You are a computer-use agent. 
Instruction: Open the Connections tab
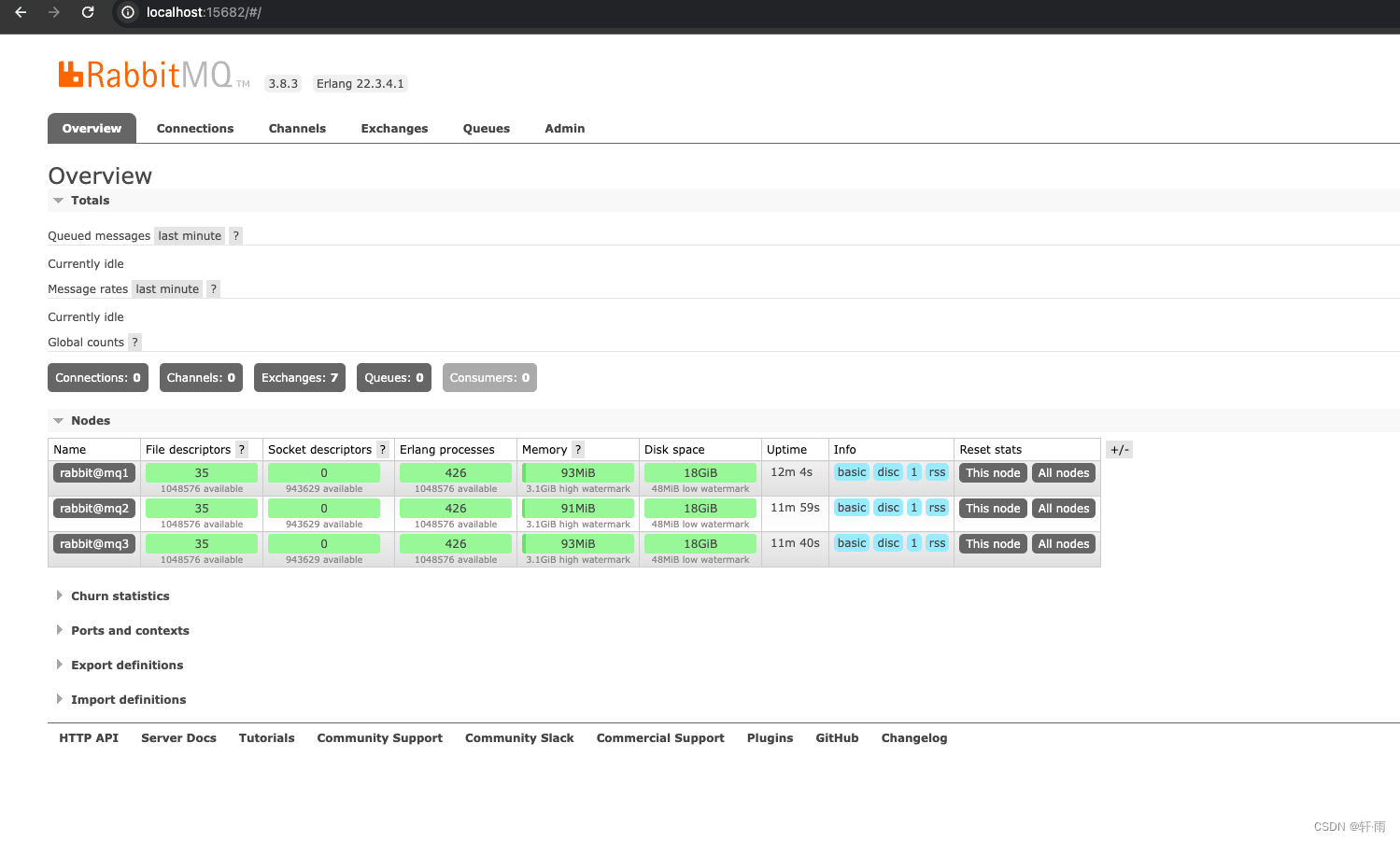pyautogui.click(x=195, y=129)
